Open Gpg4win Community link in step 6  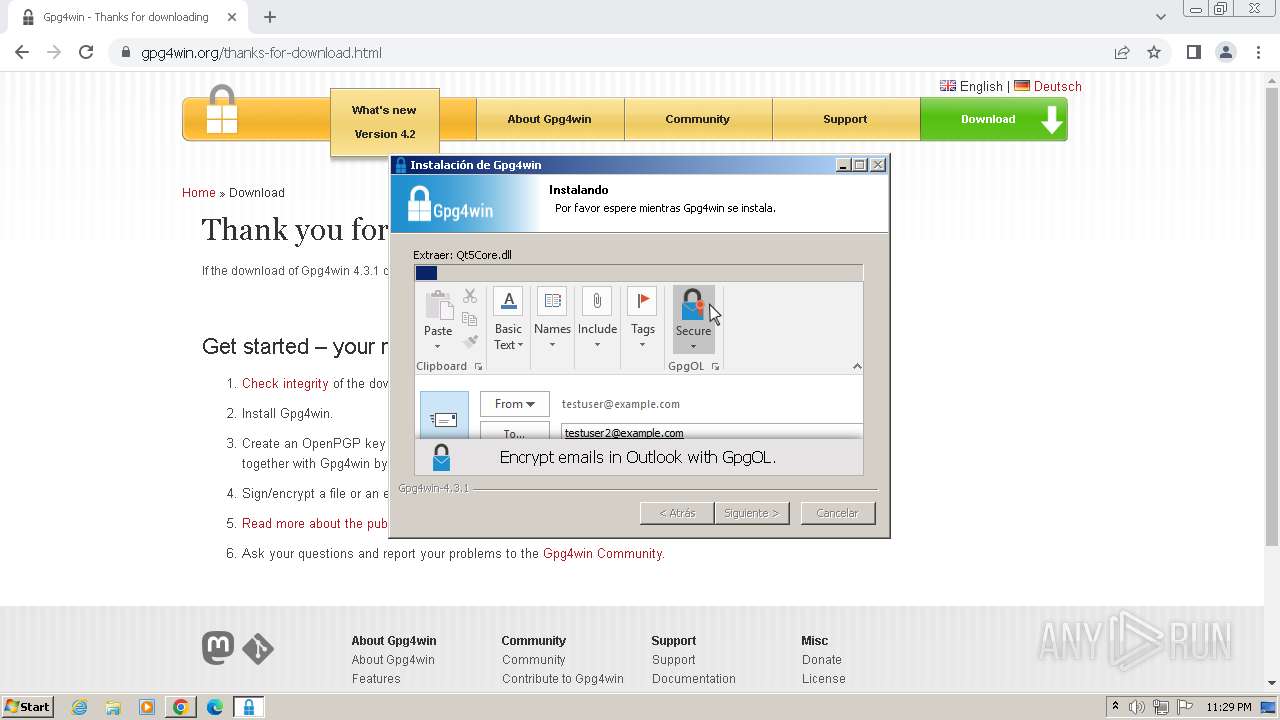click(x=602, y=553)
